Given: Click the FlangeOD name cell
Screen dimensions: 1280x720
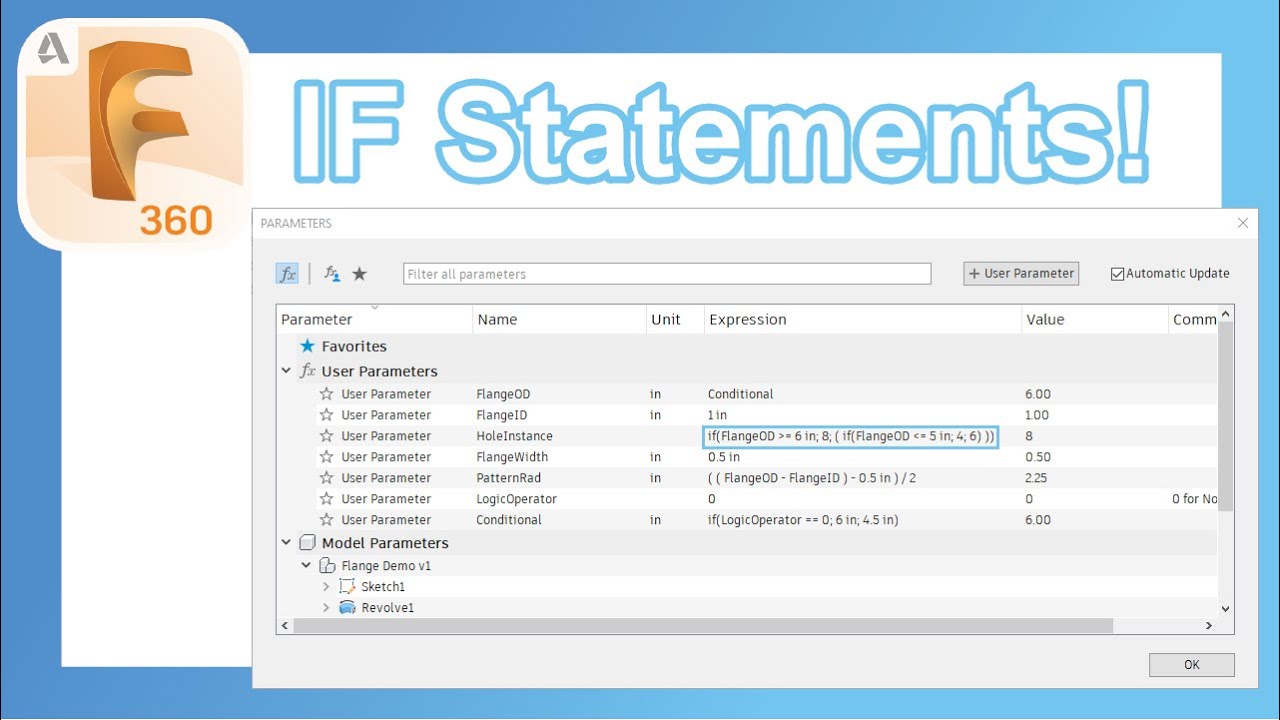Looking at the screenshot, I should click(503, 394).
